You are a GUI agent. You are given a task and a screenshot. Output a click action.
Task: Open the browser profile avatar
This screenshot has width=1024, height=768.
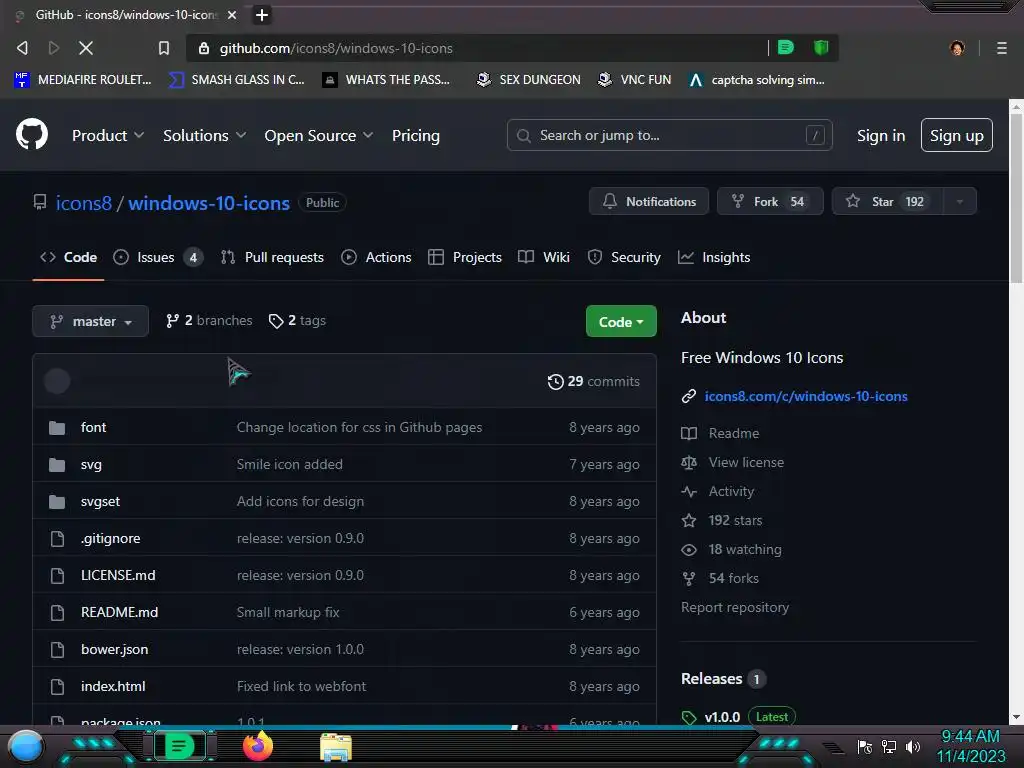pyautogui.click(x=957, y=48)
